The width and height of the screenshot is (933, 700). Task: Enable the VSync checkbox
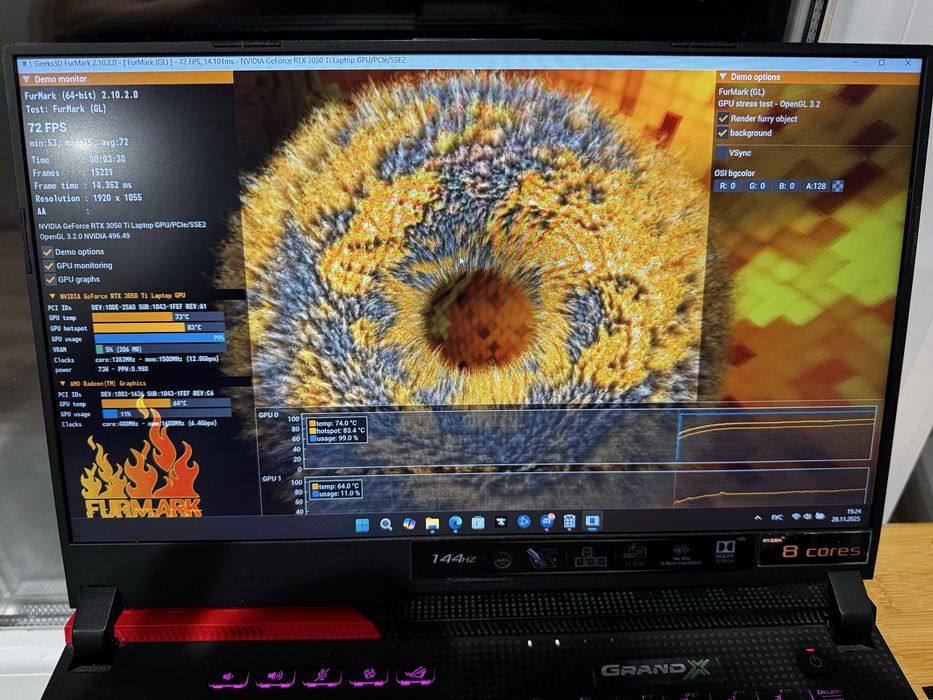[721, 153]
